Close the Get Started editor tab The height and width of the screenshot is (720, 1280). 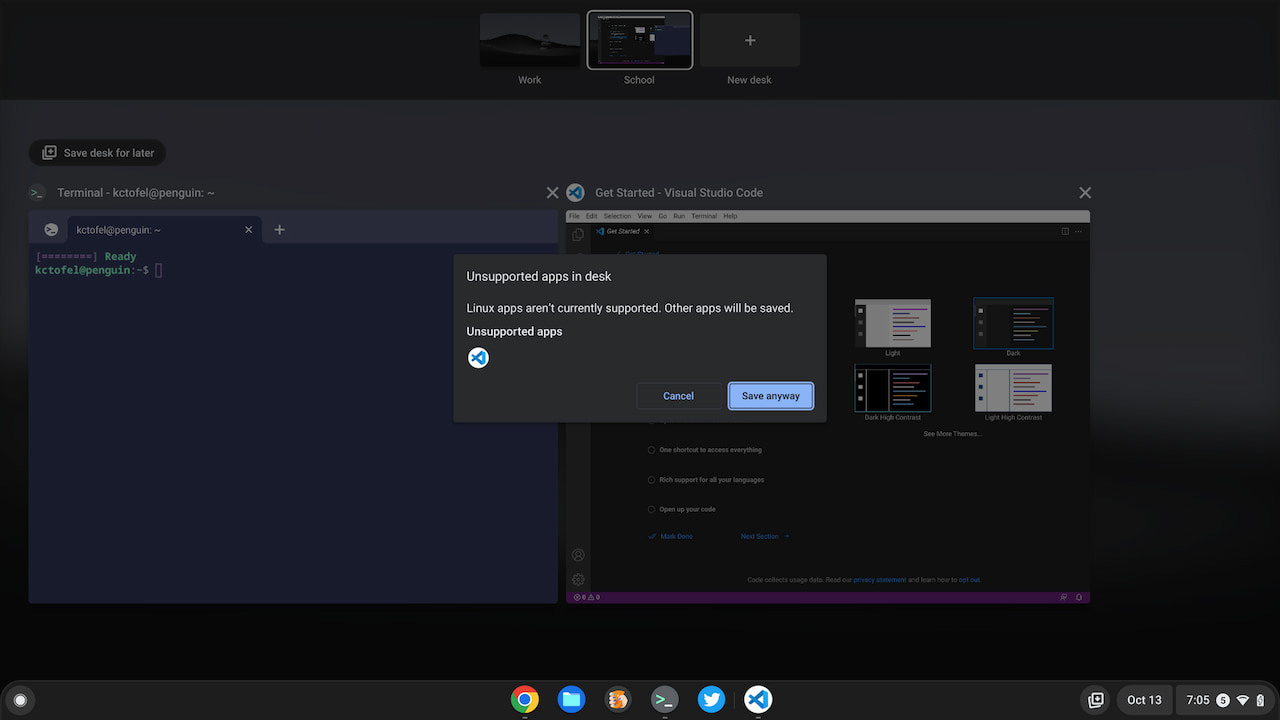(x=646, y=231)
